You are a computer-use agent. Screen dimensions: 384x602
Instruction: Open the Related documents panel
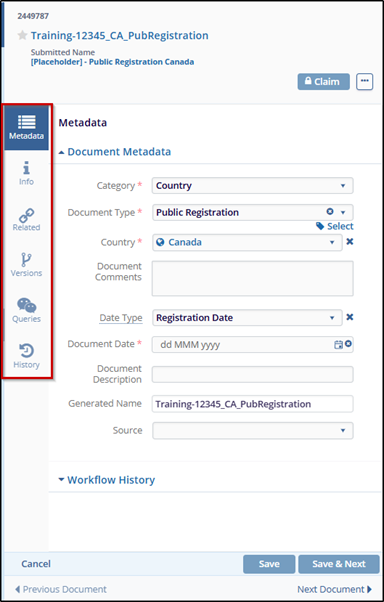click(x=26, y=219)
